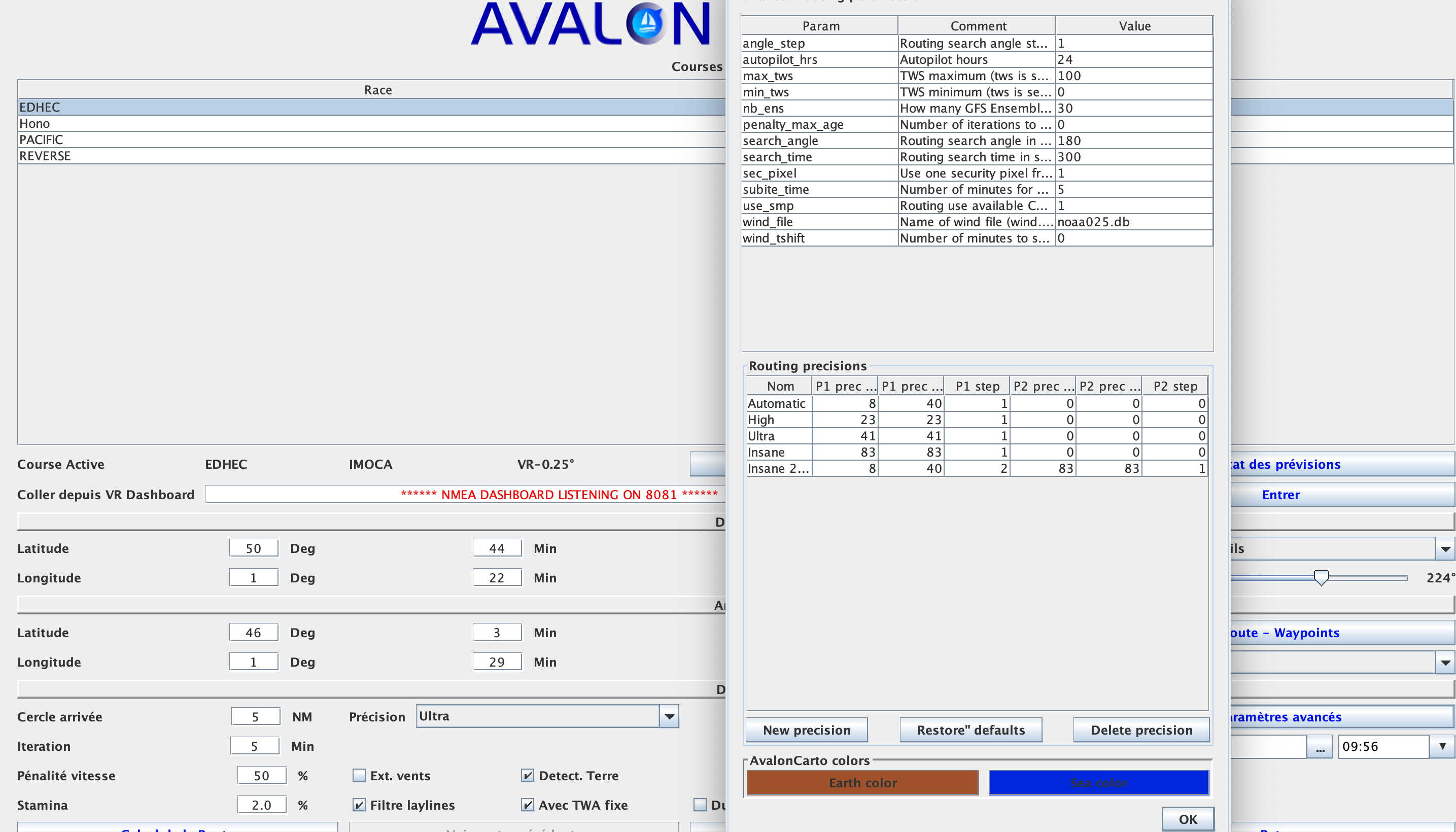Click the Pénalité vitesse percent field
Image resolution: width=1456 pixels, height=832 pixels.
pyautogui.click(x=262, y=775)
